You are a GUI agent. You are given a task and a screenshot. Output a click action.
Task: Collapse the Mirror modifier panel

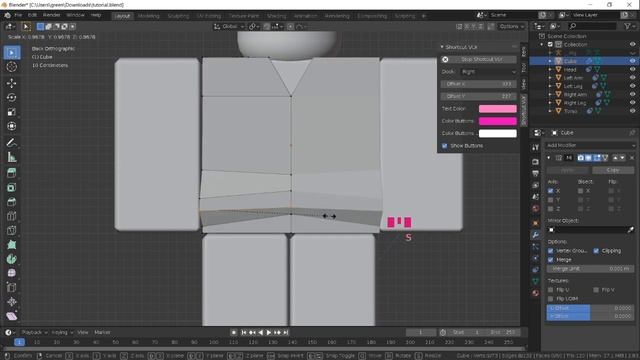pos(549,158)
